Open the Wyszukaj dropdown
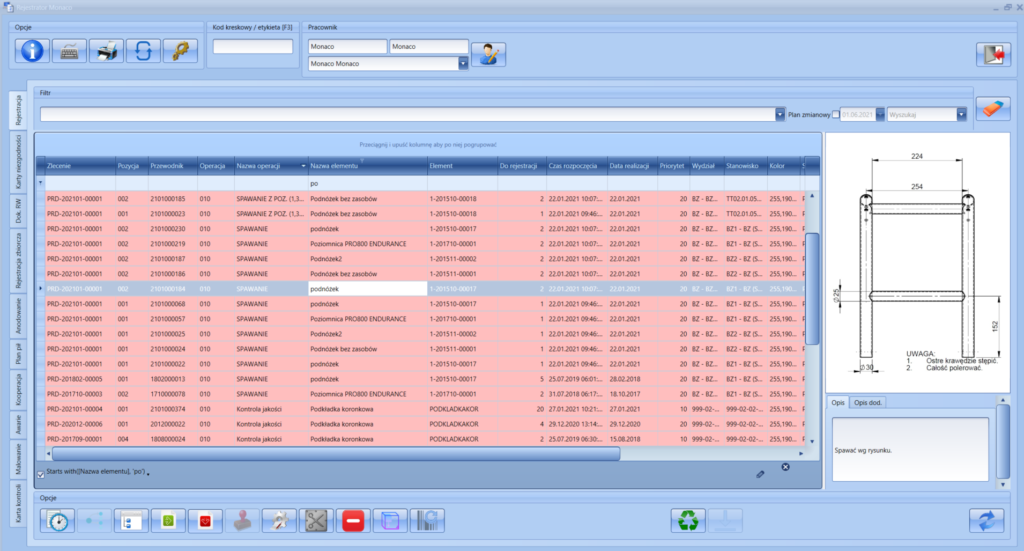Screen dimensions: 1024x551 (x=961, y=115)
